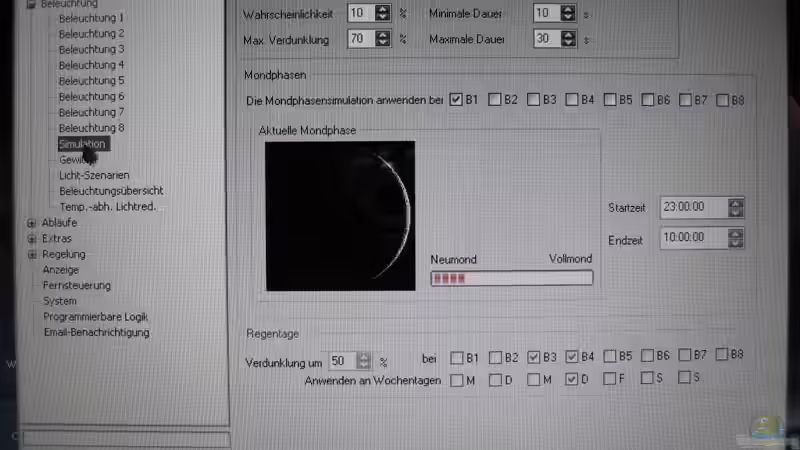Expand the Regelung tree node
This screenshot has width=800, height=450.
[x=32, y=254]
